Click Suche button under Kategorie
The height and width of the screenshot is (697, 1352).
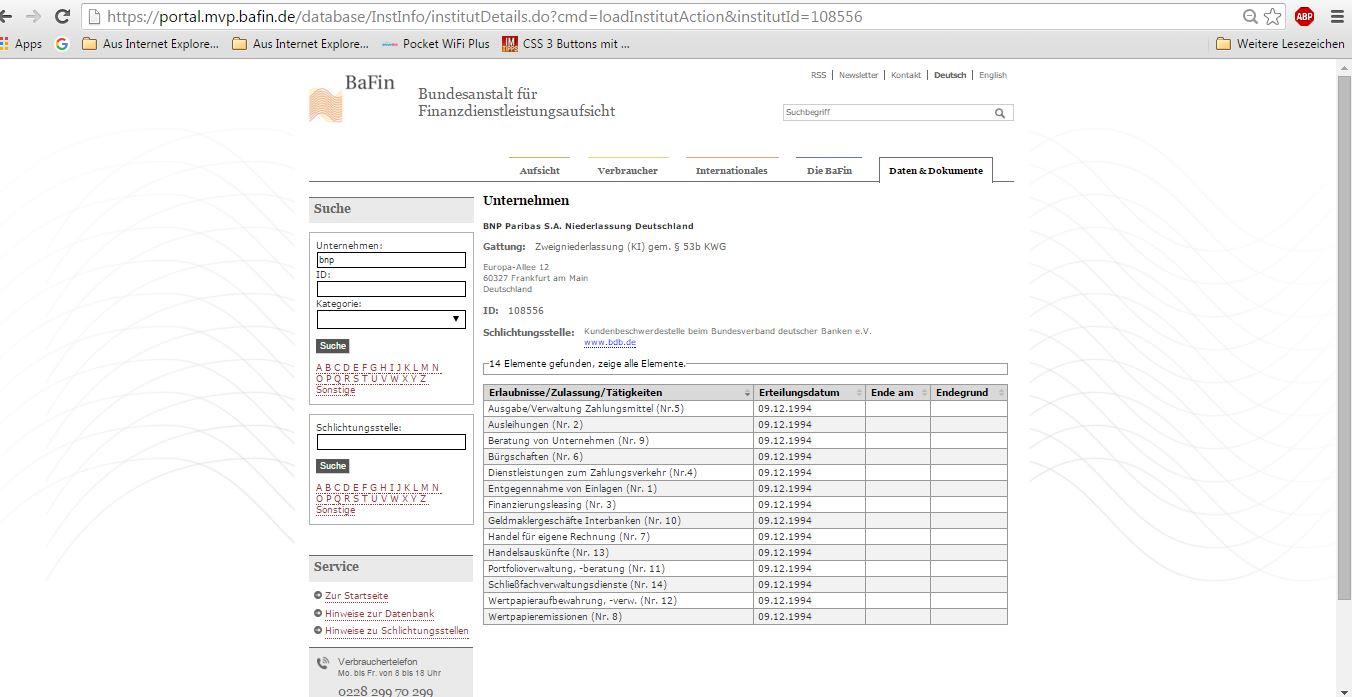333,346
